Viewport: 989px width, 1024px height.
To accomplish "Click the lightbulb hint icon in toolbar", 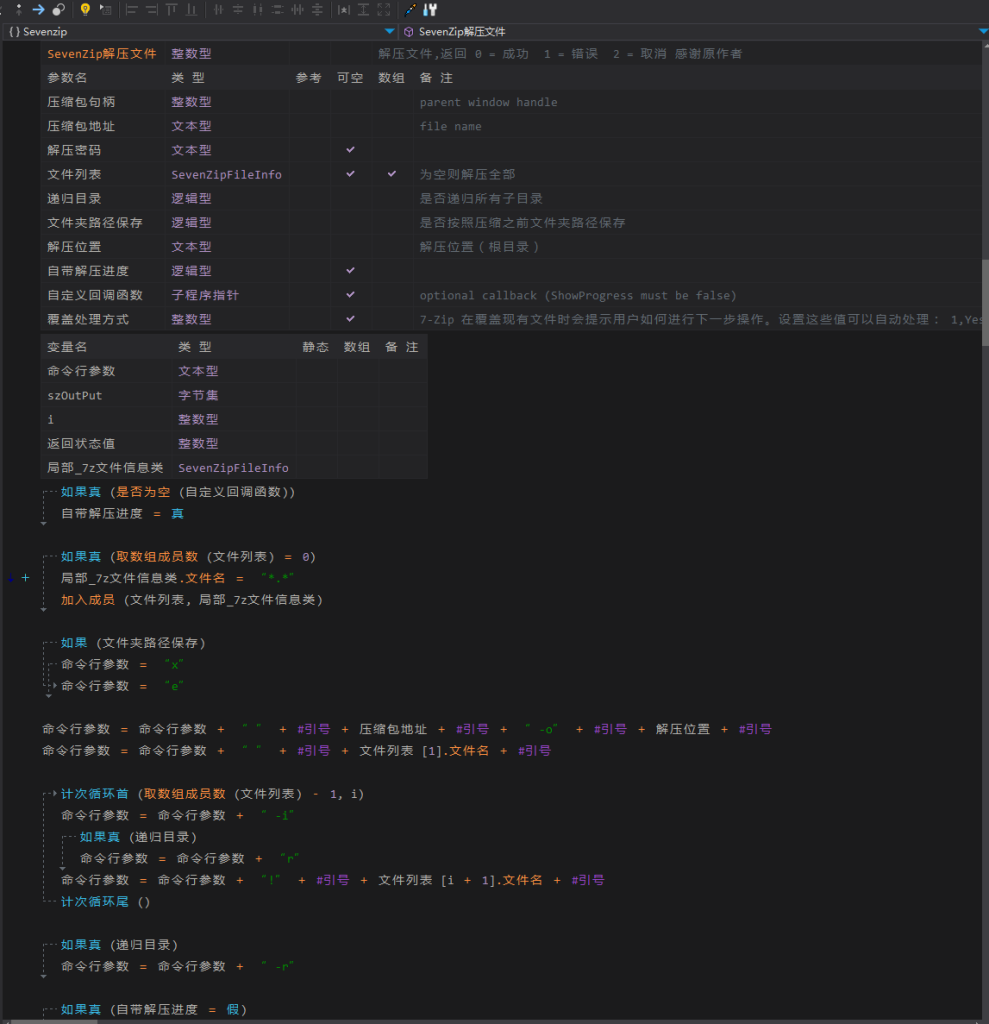I will [85, 10].
